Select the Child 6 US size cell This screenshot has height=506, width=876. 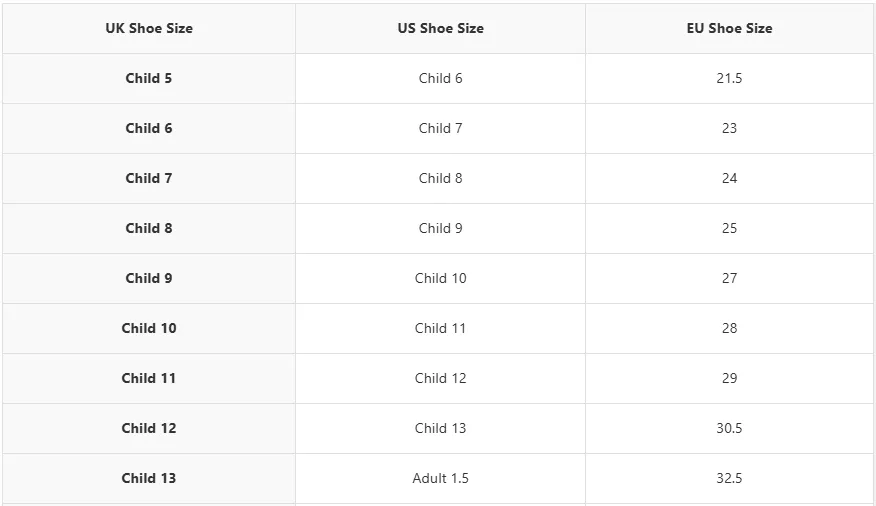pyautogui.click(x=440, y=79)
